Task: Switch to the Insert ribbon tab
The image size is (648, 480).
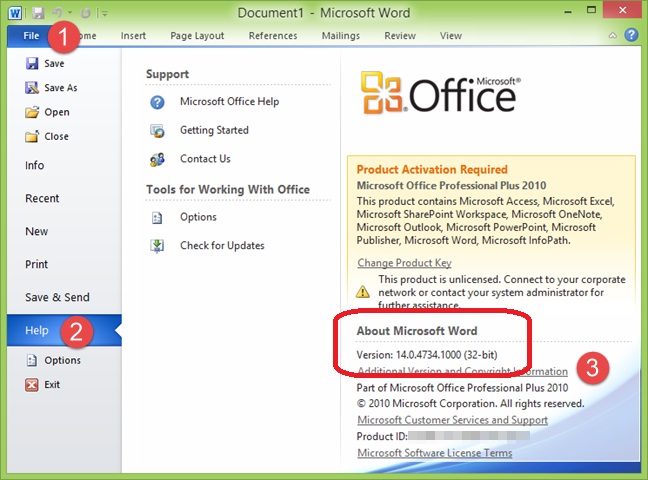Action: point(133,36)
